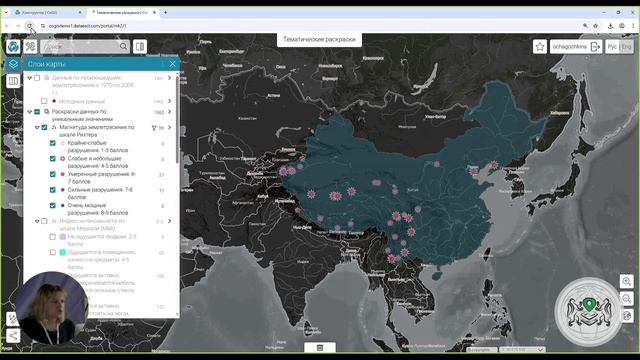Open details chevron for Данные по произошедшим землетрясениям
The height and width of the screenshot is (360, 640).
click(169, 78)
